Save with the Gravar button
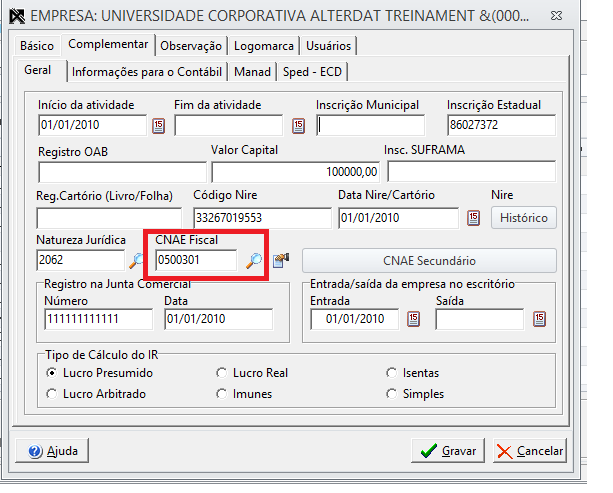This screenshot has height=493, width=613. [x=448, y=451]
